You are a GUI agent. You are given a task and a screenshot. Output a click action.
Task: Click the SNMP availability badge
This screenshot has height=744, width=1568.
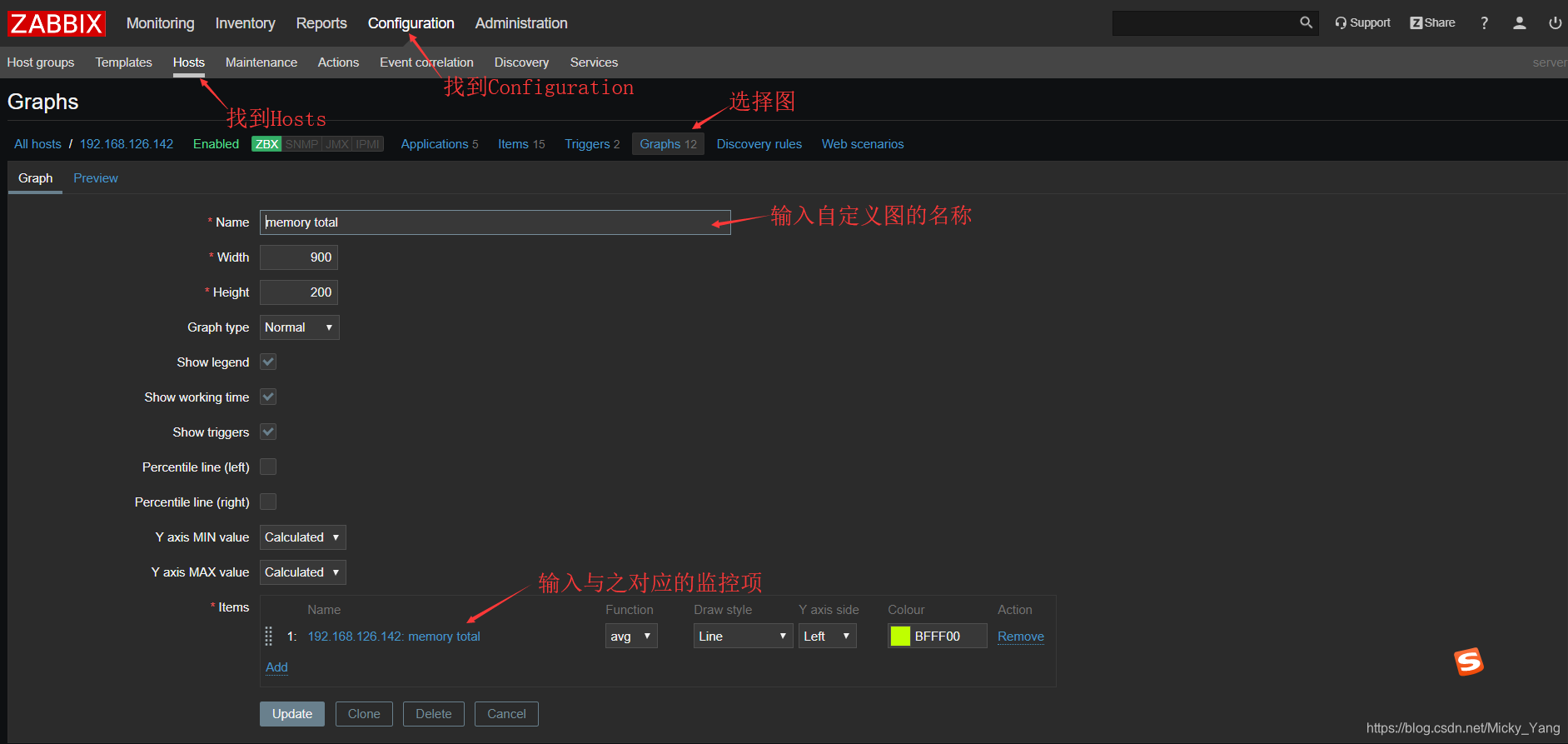click(x=301, y=144)
